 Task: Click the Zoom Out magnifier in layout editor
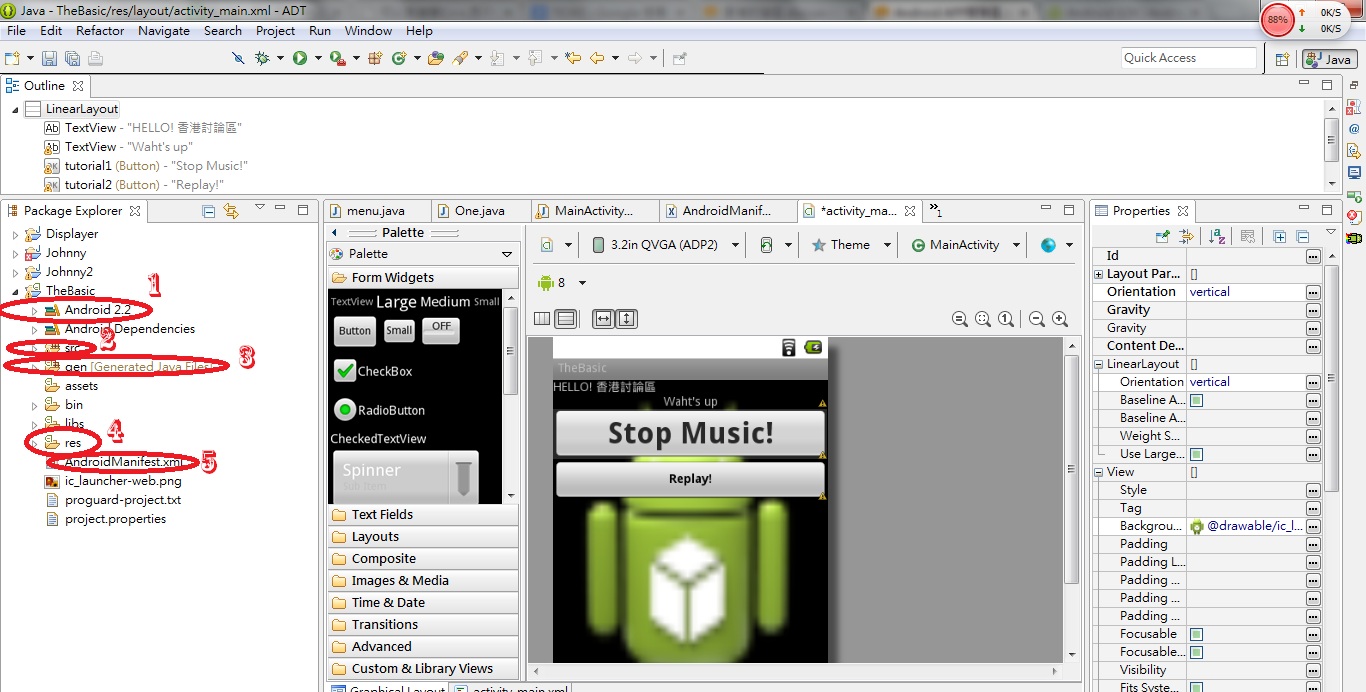(1037, 319)
